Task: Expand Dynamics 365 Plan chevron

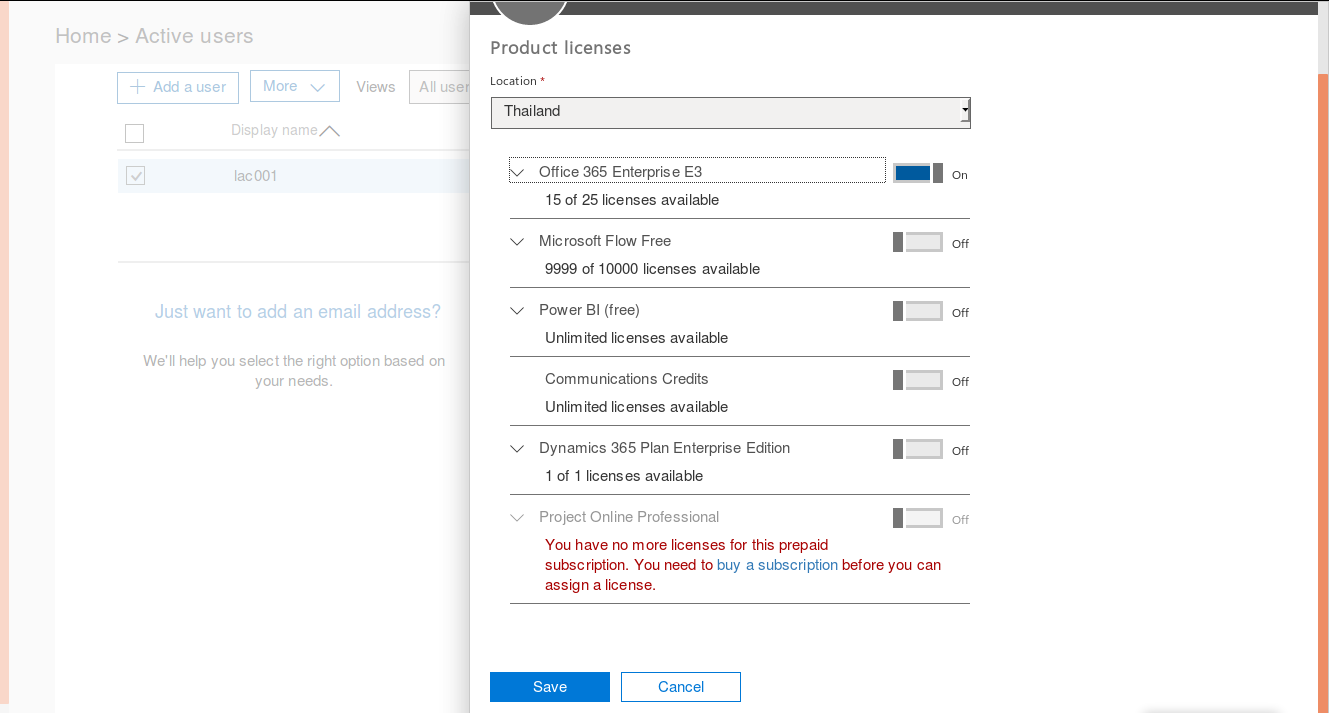Action: tap(517, 448)
